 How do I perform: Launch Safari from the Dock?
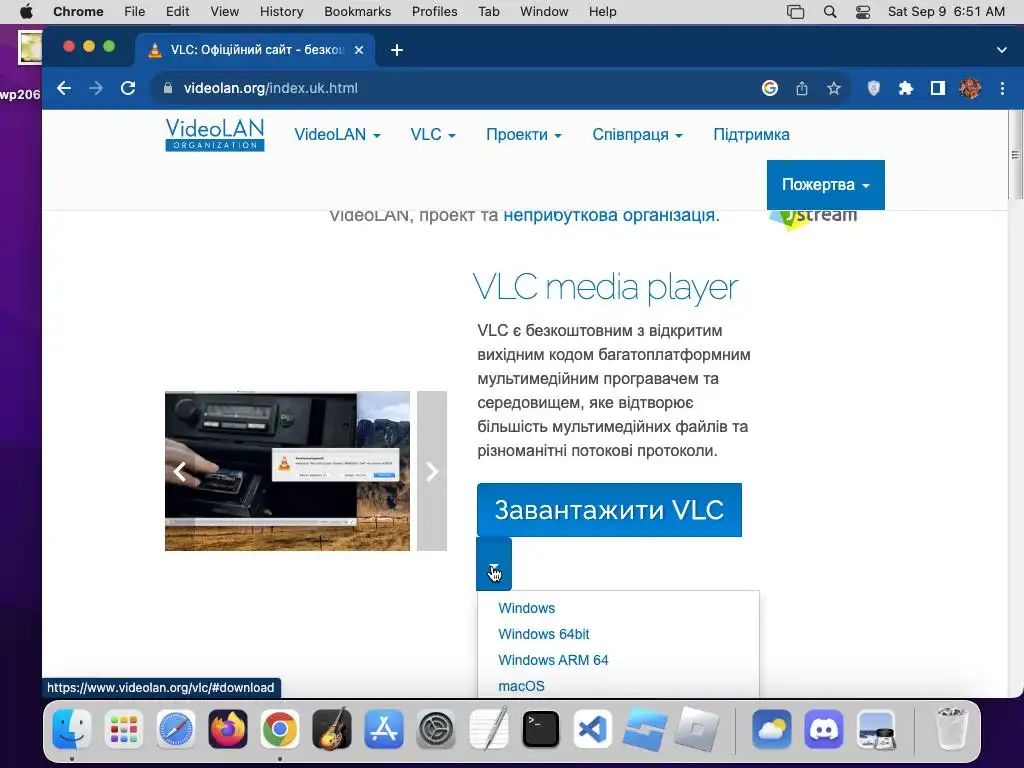pyautogui.click(x=176, y=729)
